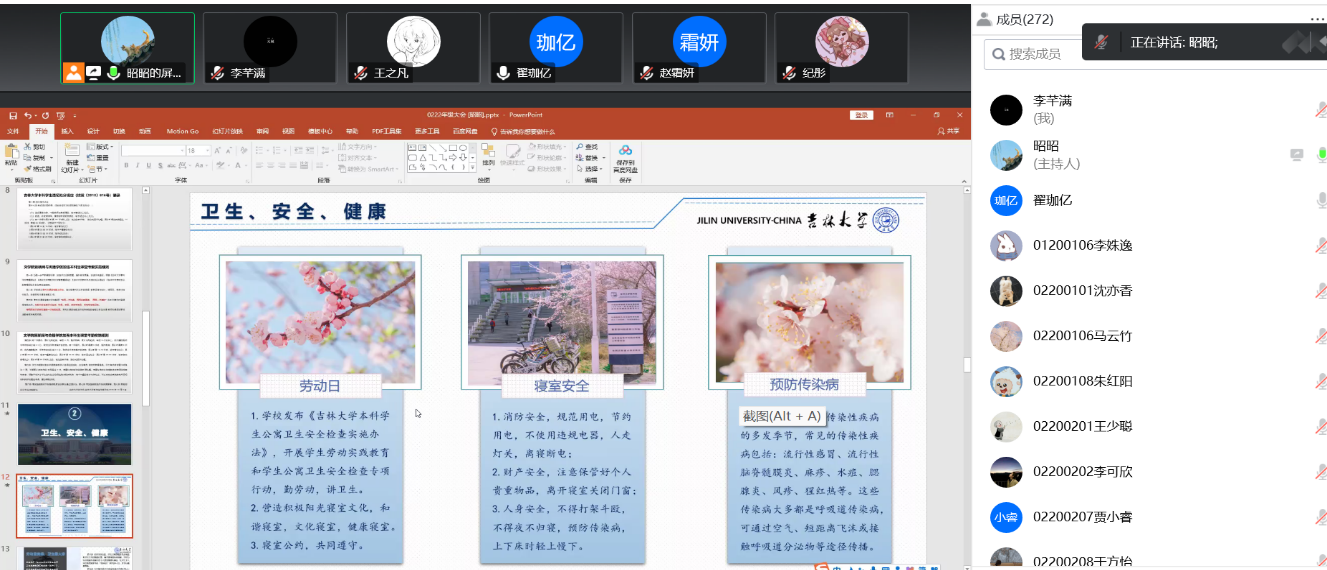The height and width of the screenshot is (570, 1327).
Task: Toggle muted mic in the speaking-now bar
Action: [1101, 42]
